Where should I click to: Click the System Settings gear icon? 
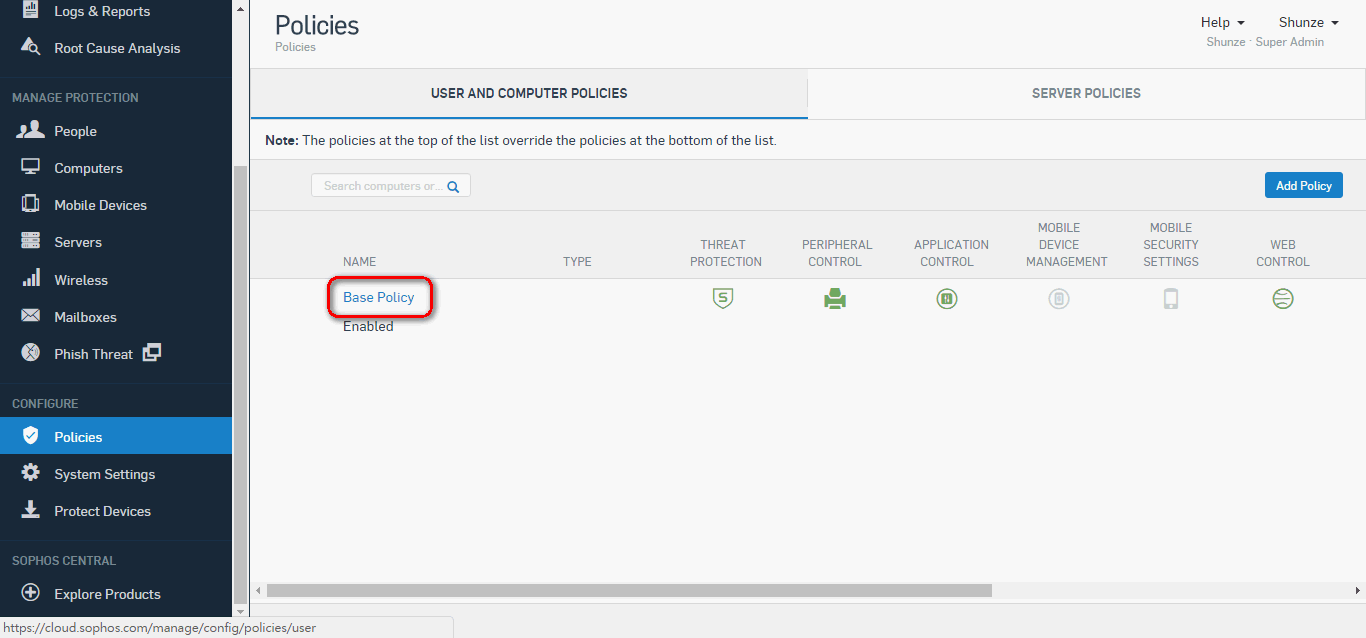(x=31, y=473)
